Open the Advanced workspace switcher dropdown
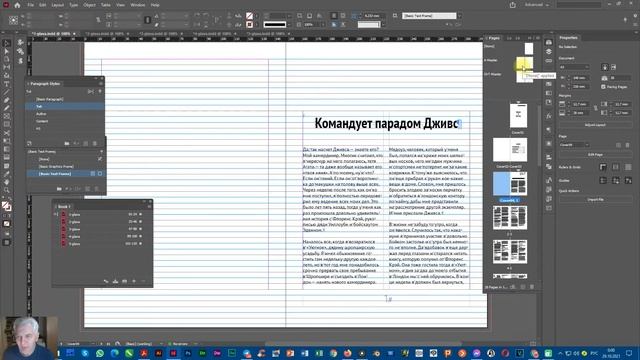 (x=537, y=5)
